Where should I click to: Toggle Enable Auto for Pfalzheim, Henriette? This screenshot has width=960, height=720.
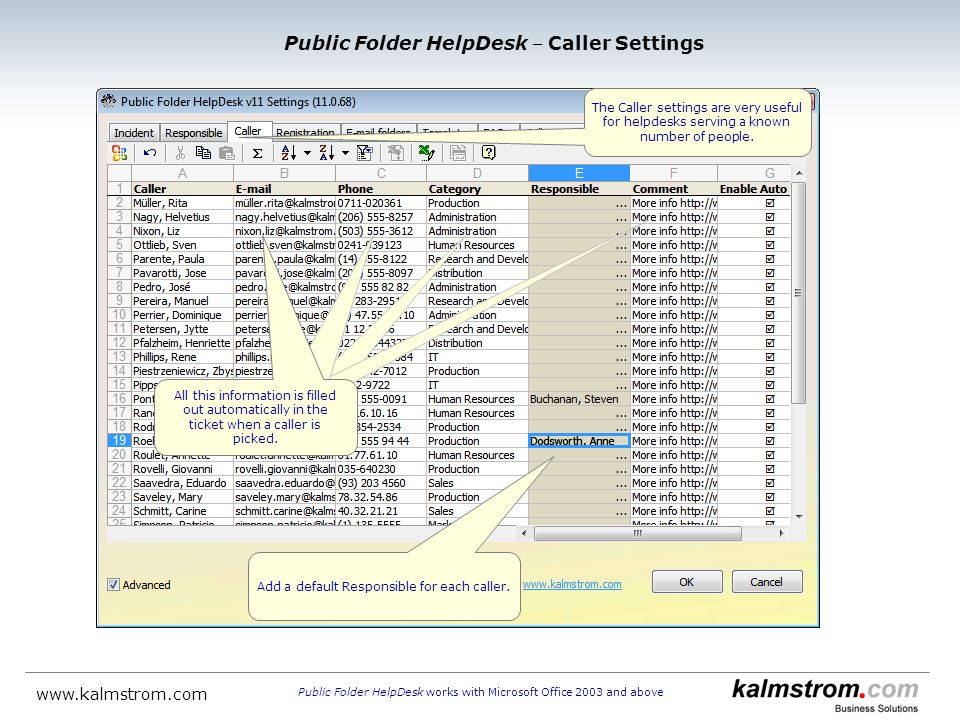coord(770,343)
